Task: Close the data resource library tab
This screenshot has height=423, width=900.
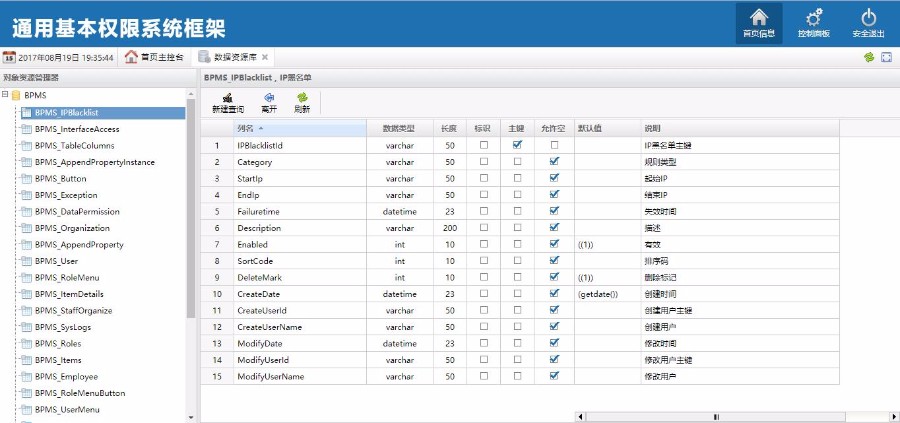Action: pyautogui.click(x=265, y=57)
